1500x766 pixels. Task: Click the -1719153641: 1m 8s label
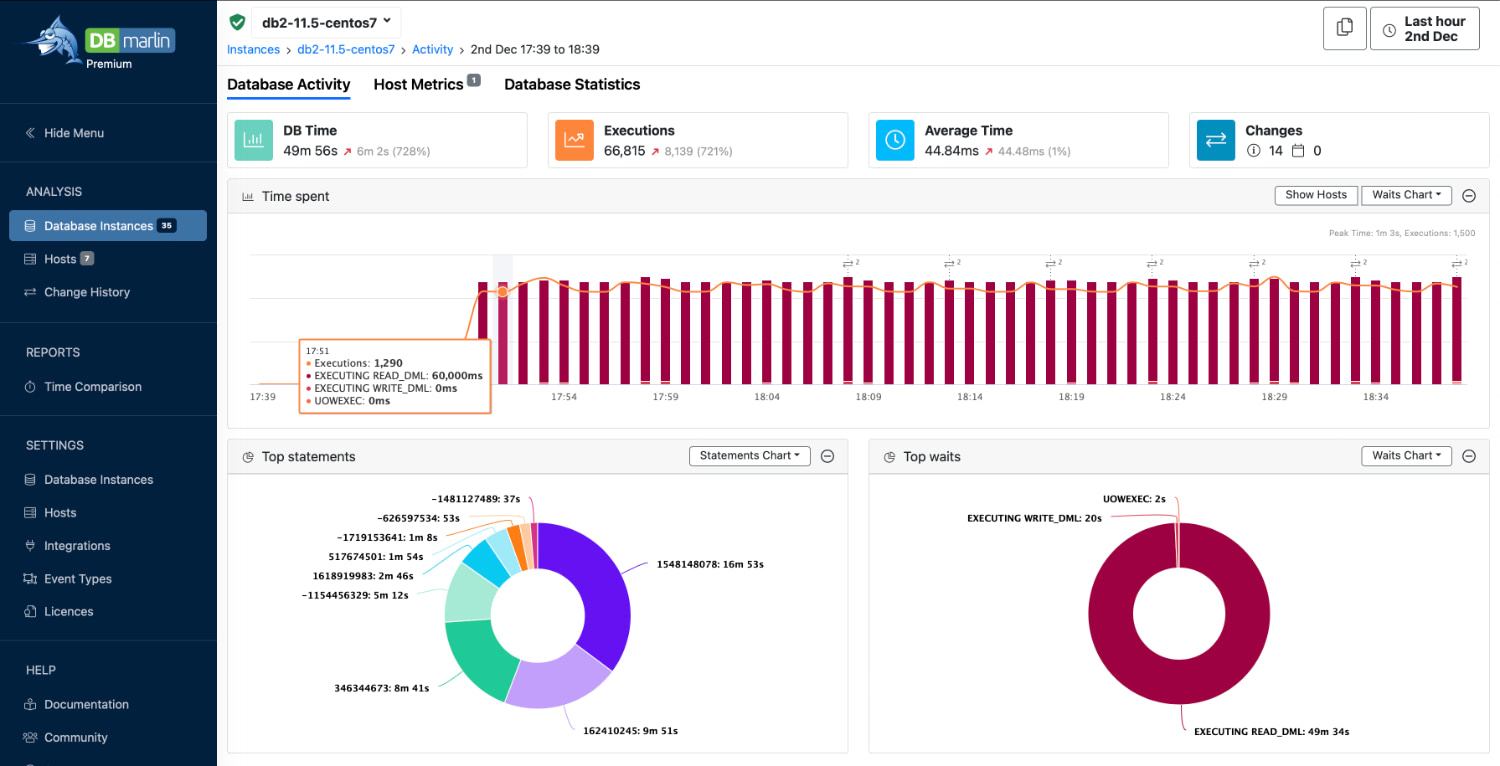point(385,538)
